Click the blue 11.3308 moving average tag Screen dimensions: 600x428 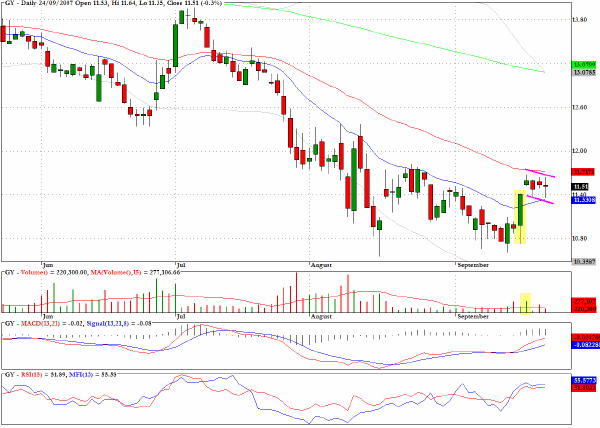click(x=583, y=200)
